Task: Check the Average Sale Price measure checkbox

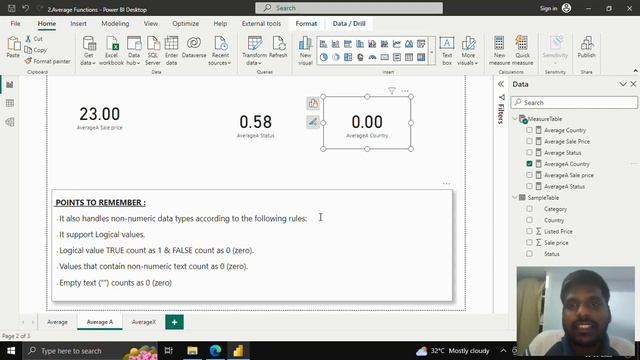Action: 529,141
